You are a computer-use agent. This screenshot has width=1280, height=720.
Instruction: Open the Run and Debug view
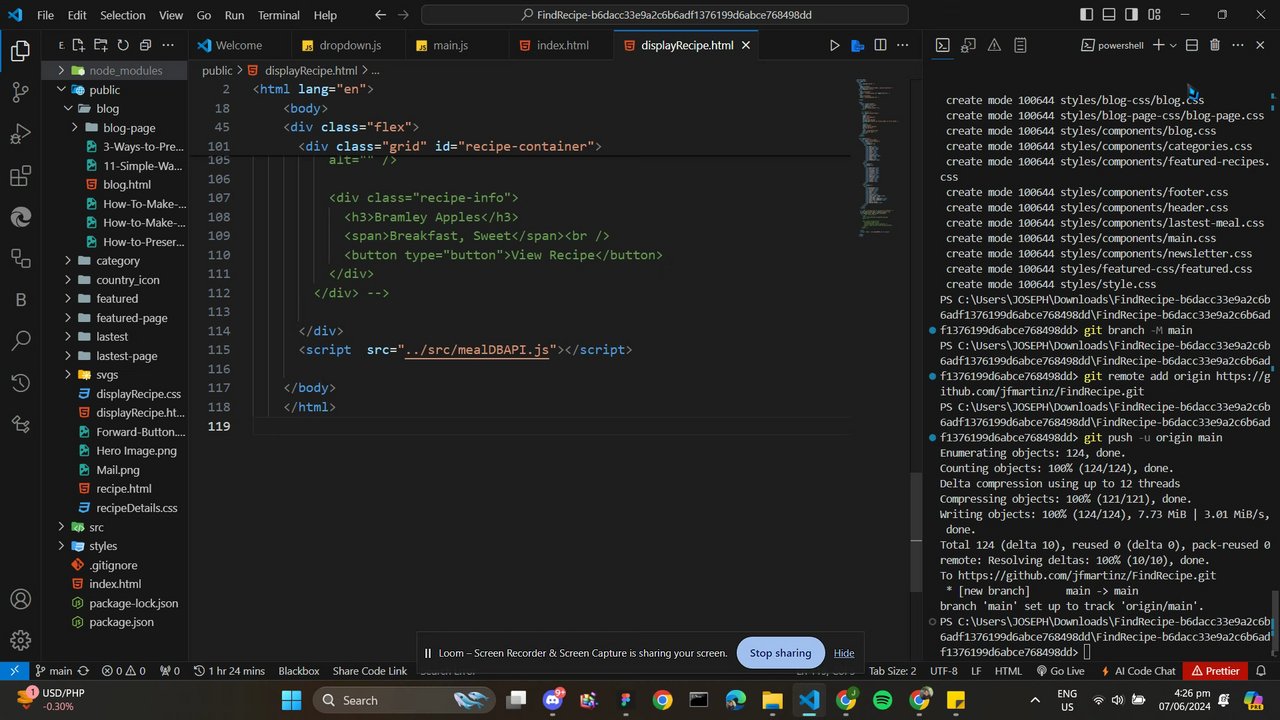tap(20, 135)
